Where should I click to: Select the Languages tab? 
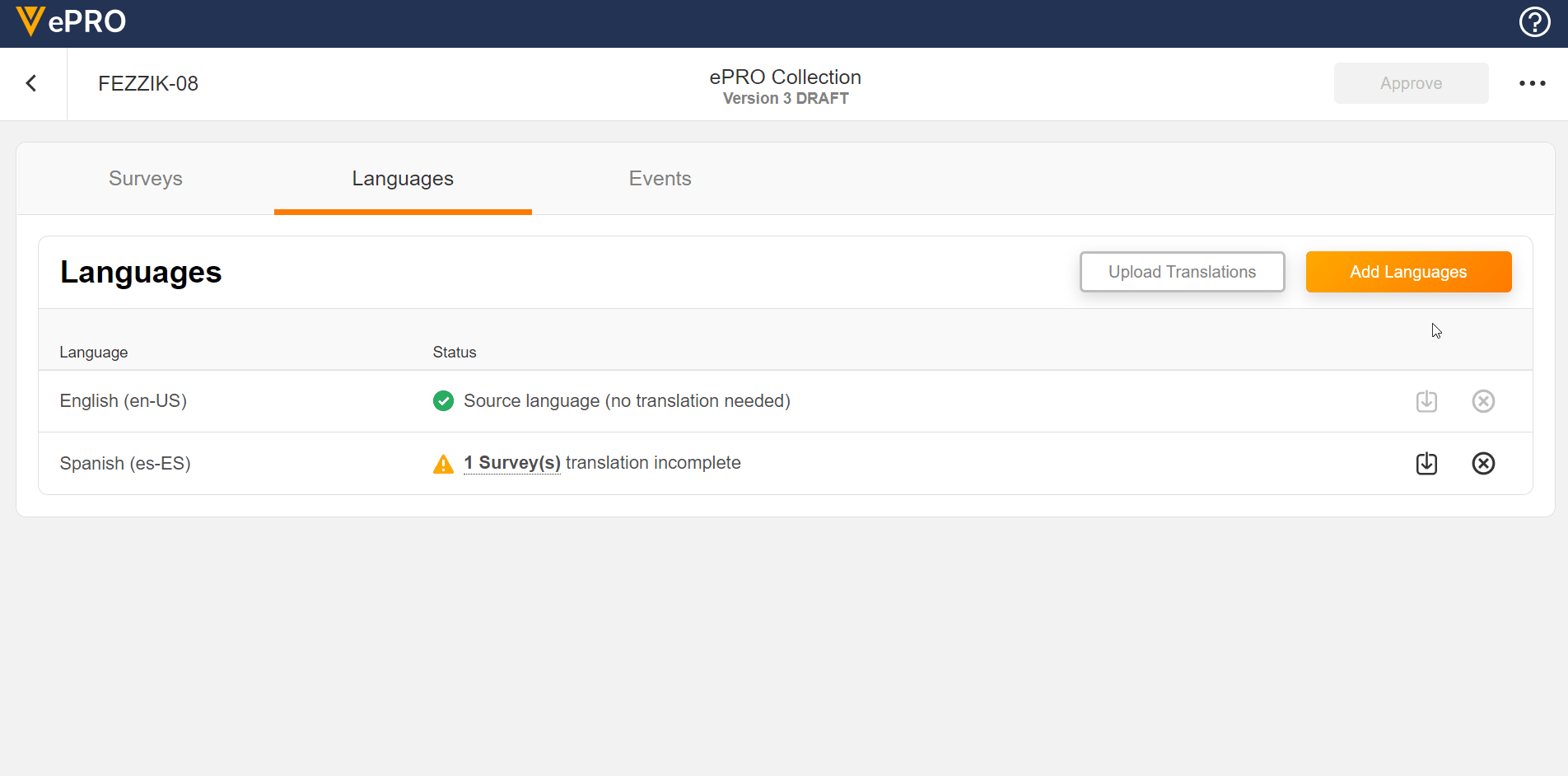[403, 179]
